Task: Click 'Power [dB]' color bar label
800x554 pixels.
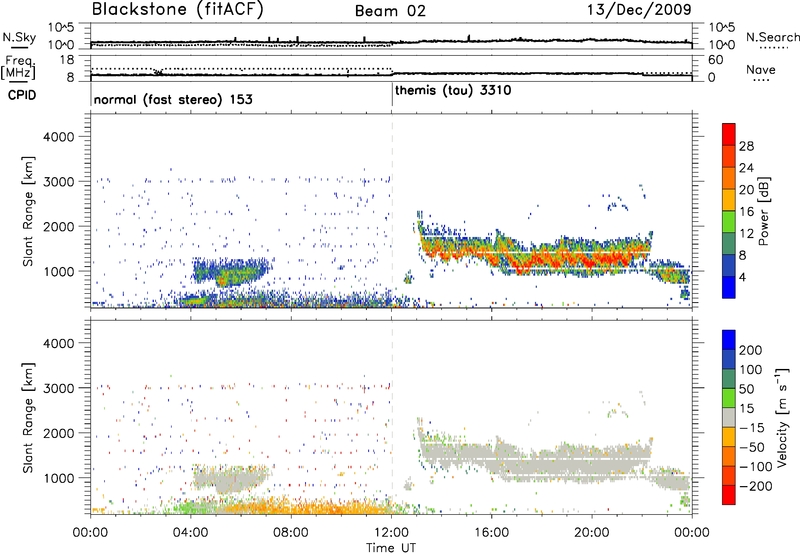Action: pyautogui.click(x=764, y=211)
